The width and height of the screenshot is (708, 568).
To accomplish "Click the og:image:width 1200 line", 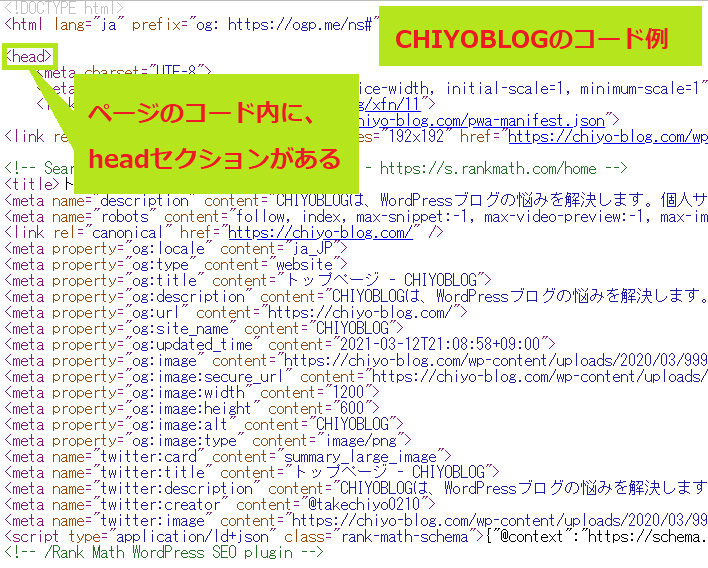I will pos(192,392).
